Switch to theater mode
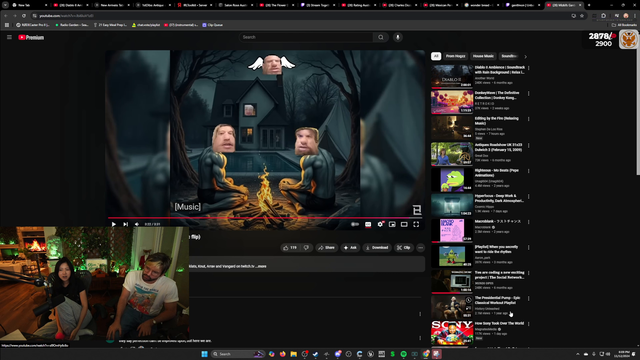 click(404, 224)
